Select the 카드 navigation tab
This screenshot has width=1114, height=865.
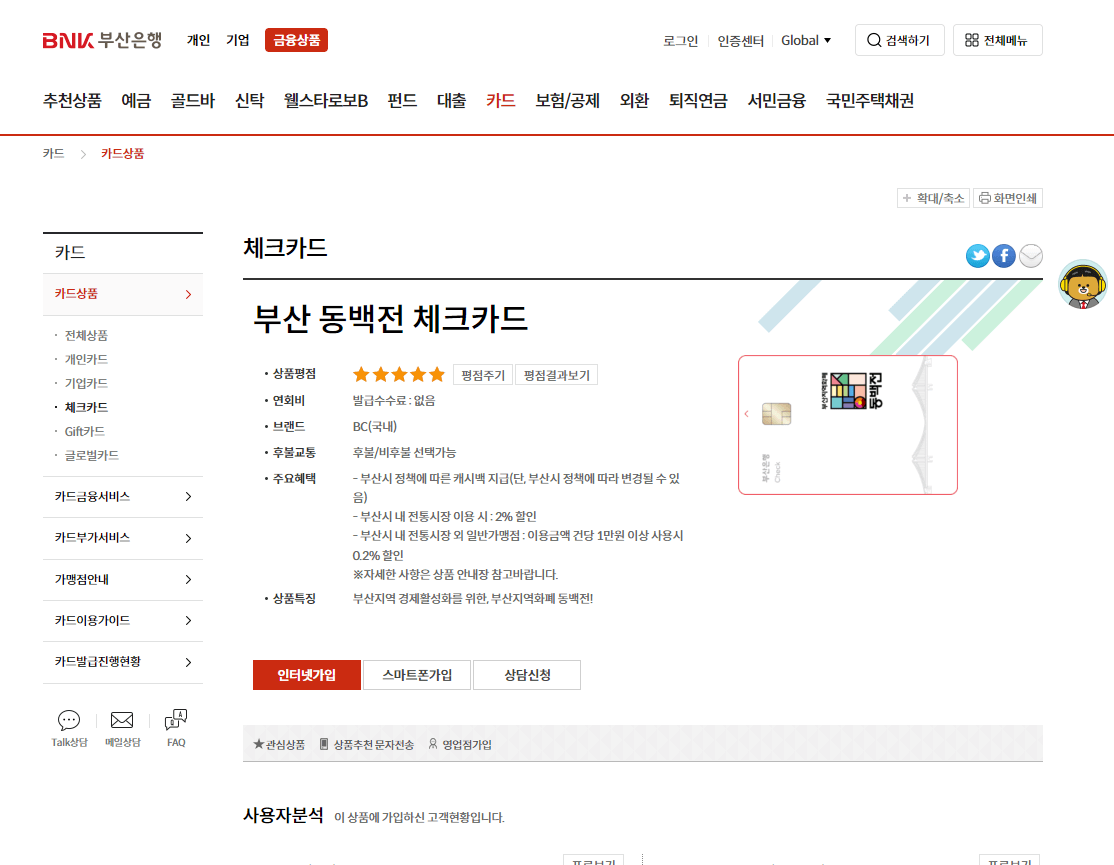[x=499, y=100]
